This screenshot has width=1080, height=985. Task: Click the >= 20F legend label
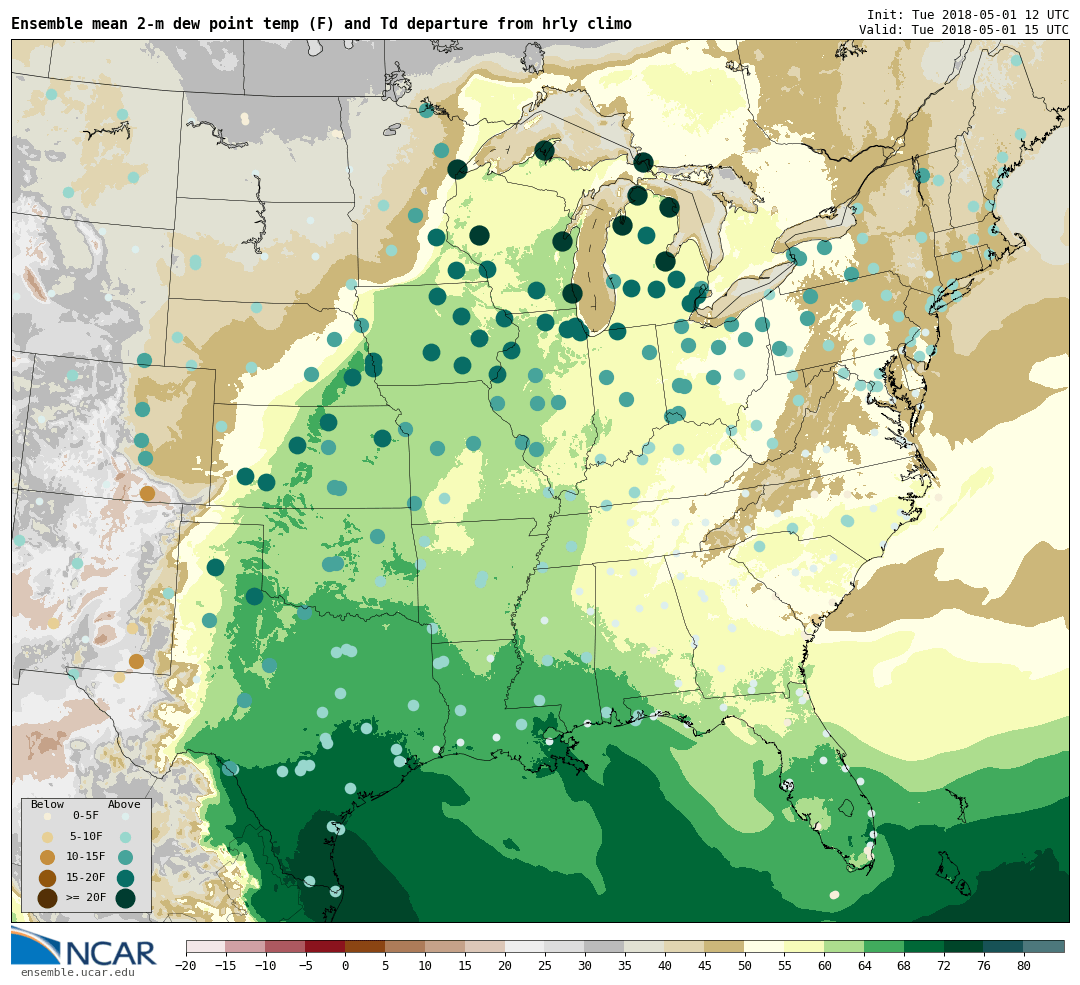[86, 898]
